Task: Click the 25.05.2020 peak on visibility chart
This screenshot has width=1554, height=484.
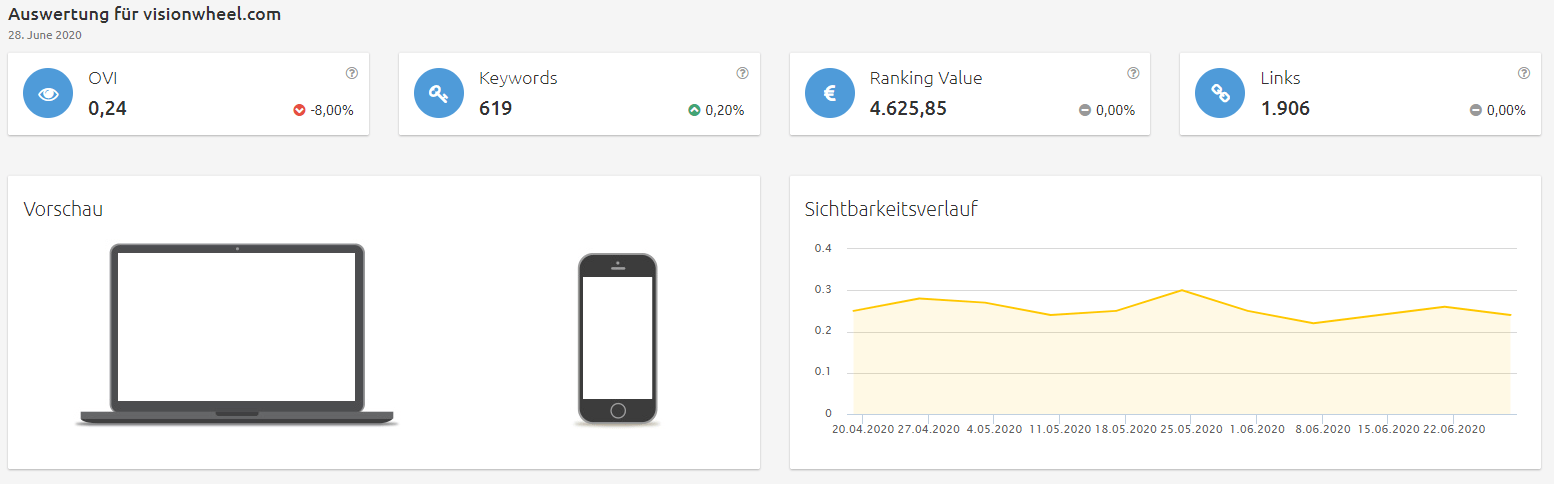Action: click(1182, 290)
